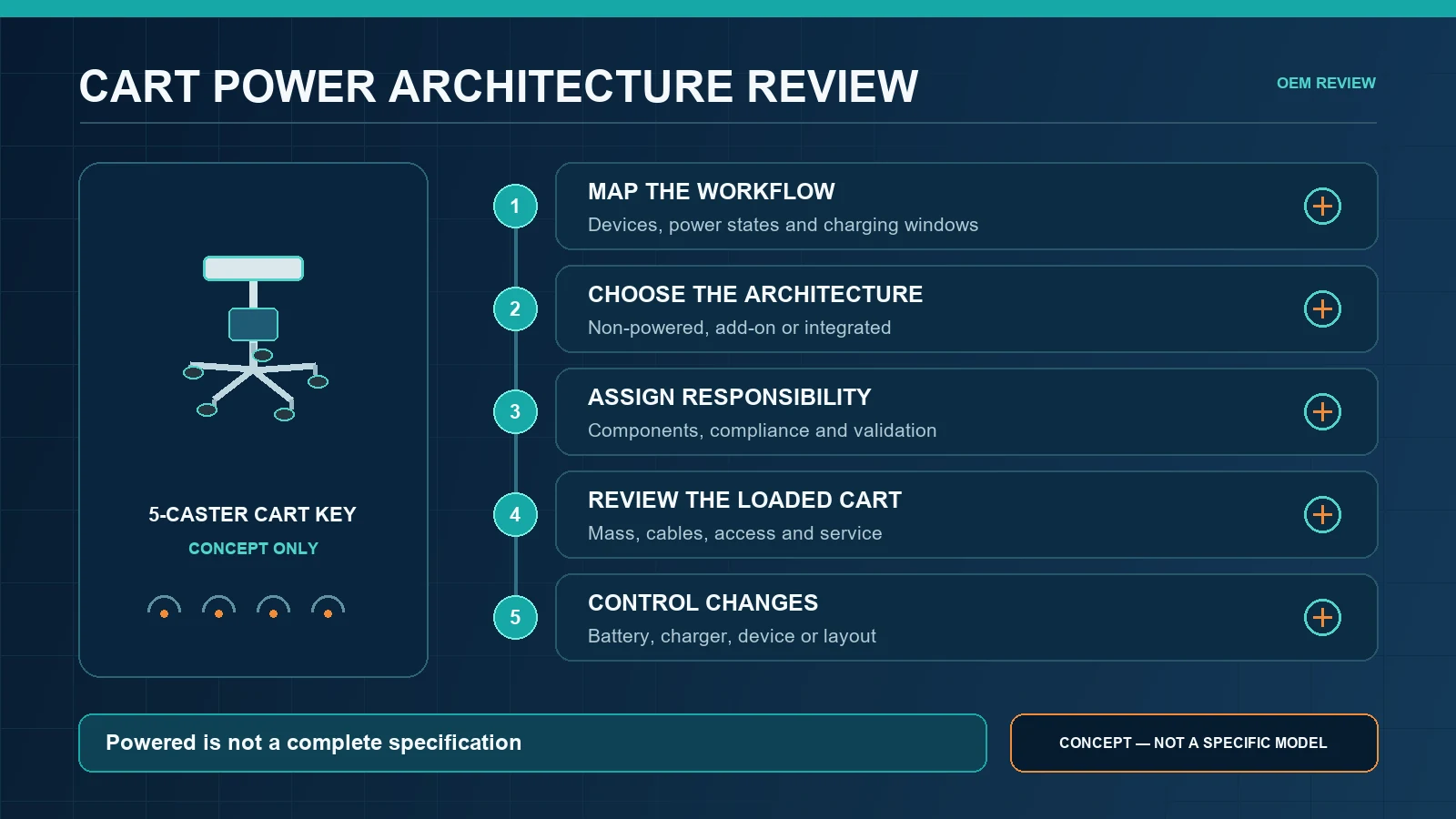The image size is (1456, 819).
Task: Select step 2 circle marker
Action: 515,309
